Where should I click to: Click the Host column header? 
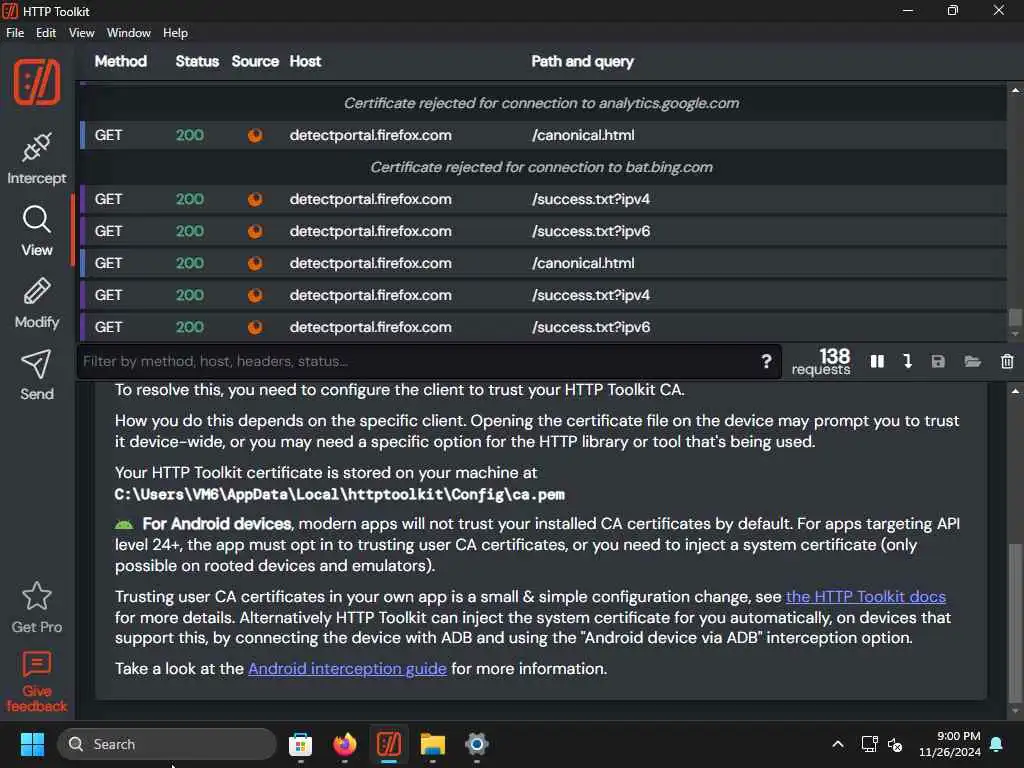pos(305,61)
